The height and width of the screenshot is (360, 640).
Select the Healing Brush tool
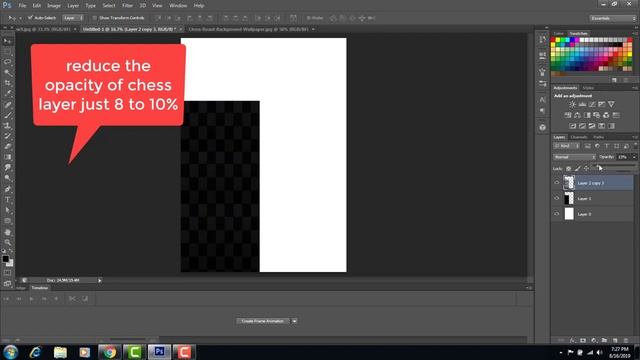pyautogui.click(x=7, y=104)
